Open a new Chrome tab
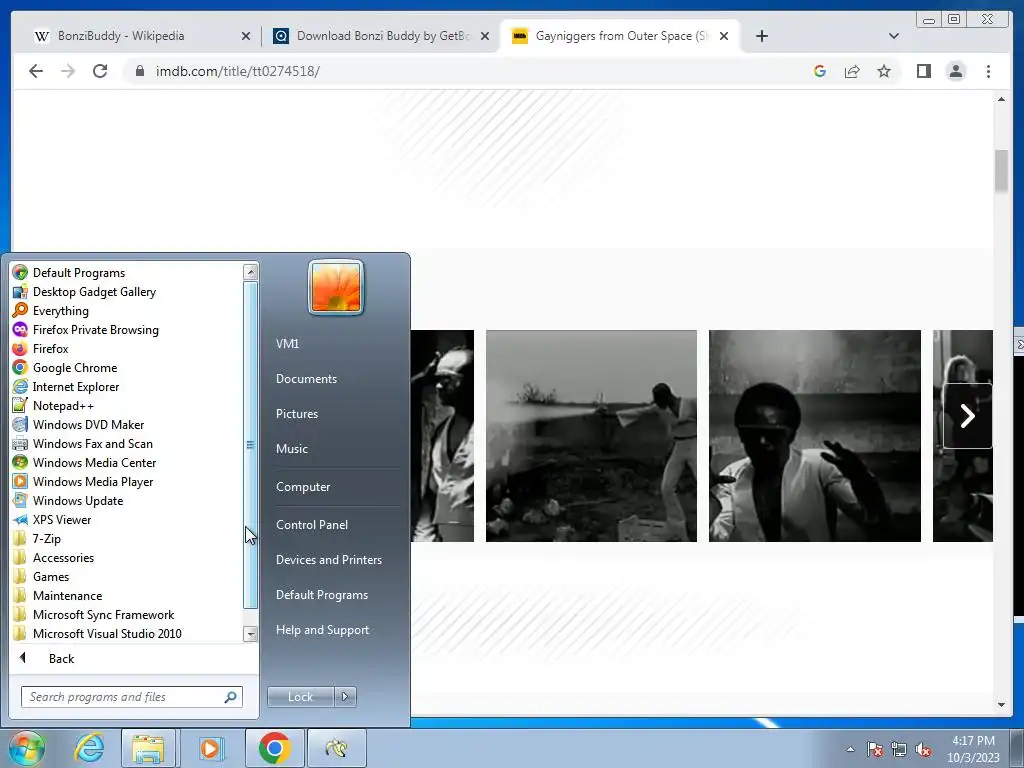This screenshot has width=1024, height=768. tap(761, 36)
